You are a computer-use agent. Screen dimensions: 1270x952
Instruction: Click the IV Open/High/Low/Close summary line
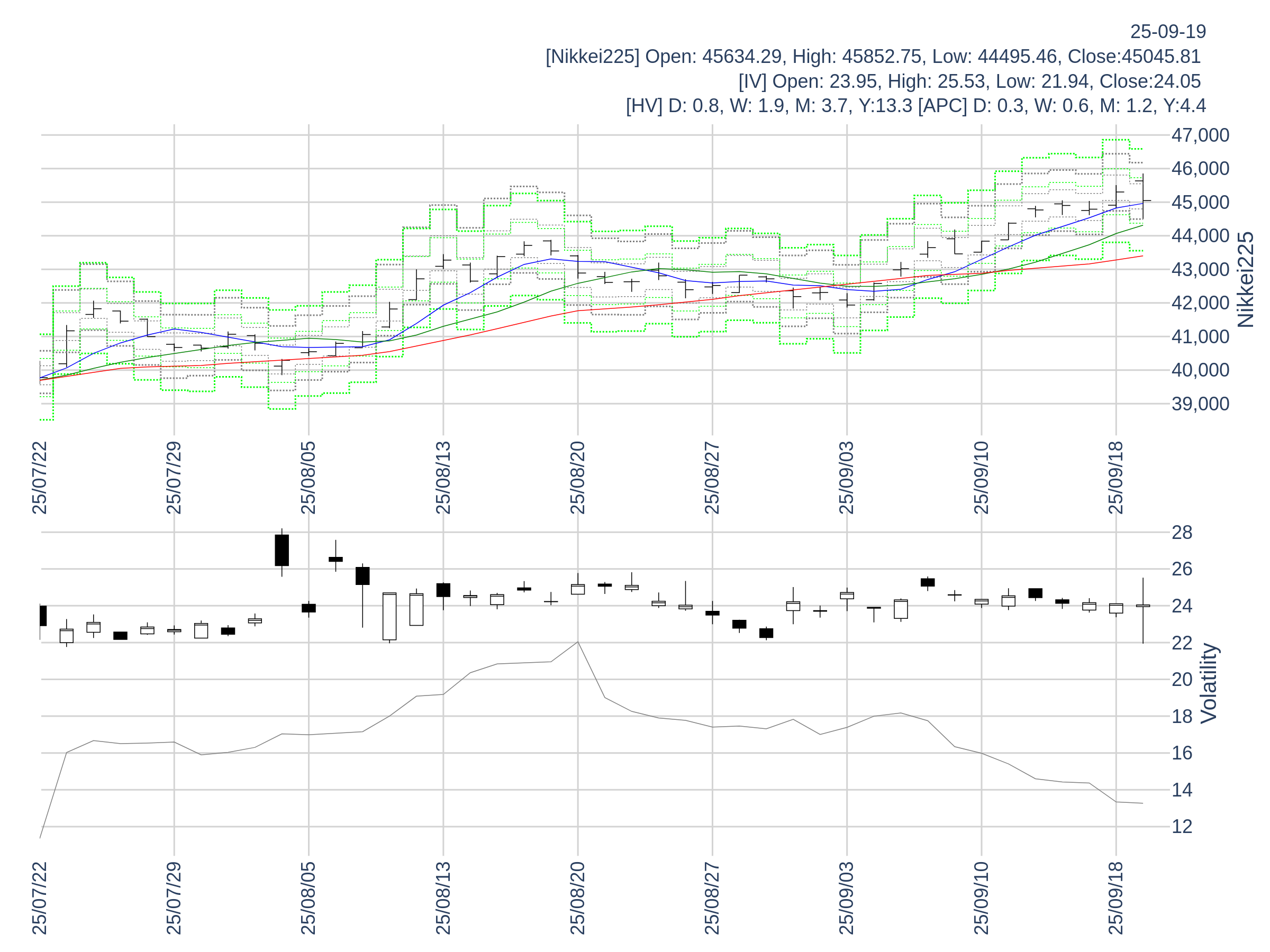coord(969,81)
